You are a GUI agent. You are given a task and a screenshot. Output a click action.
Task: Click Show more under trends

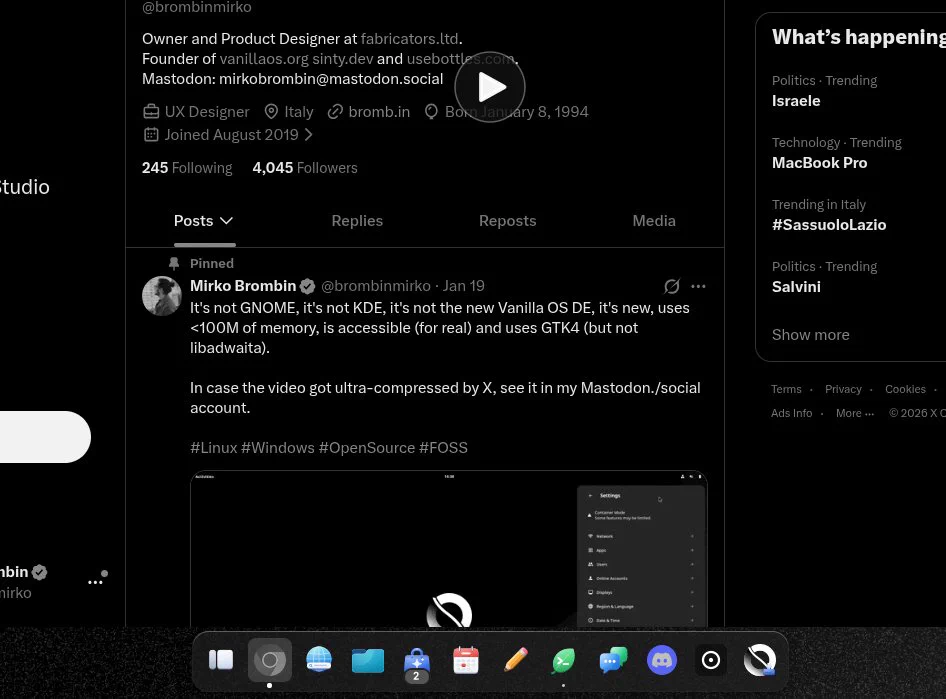(810, 335)
